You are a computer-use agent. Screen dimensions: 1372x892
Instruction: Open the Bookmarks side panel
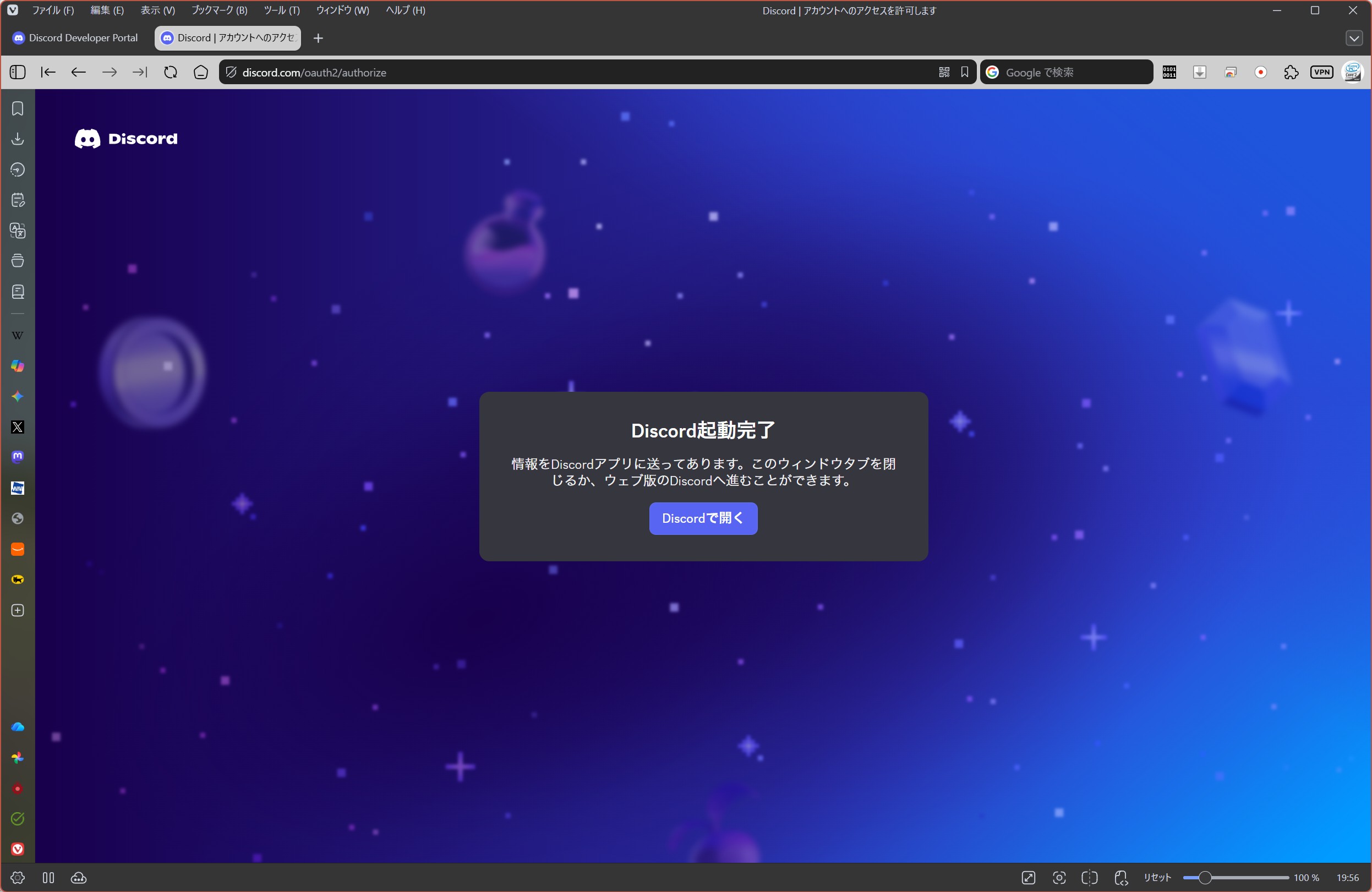(x=18, y=108)
